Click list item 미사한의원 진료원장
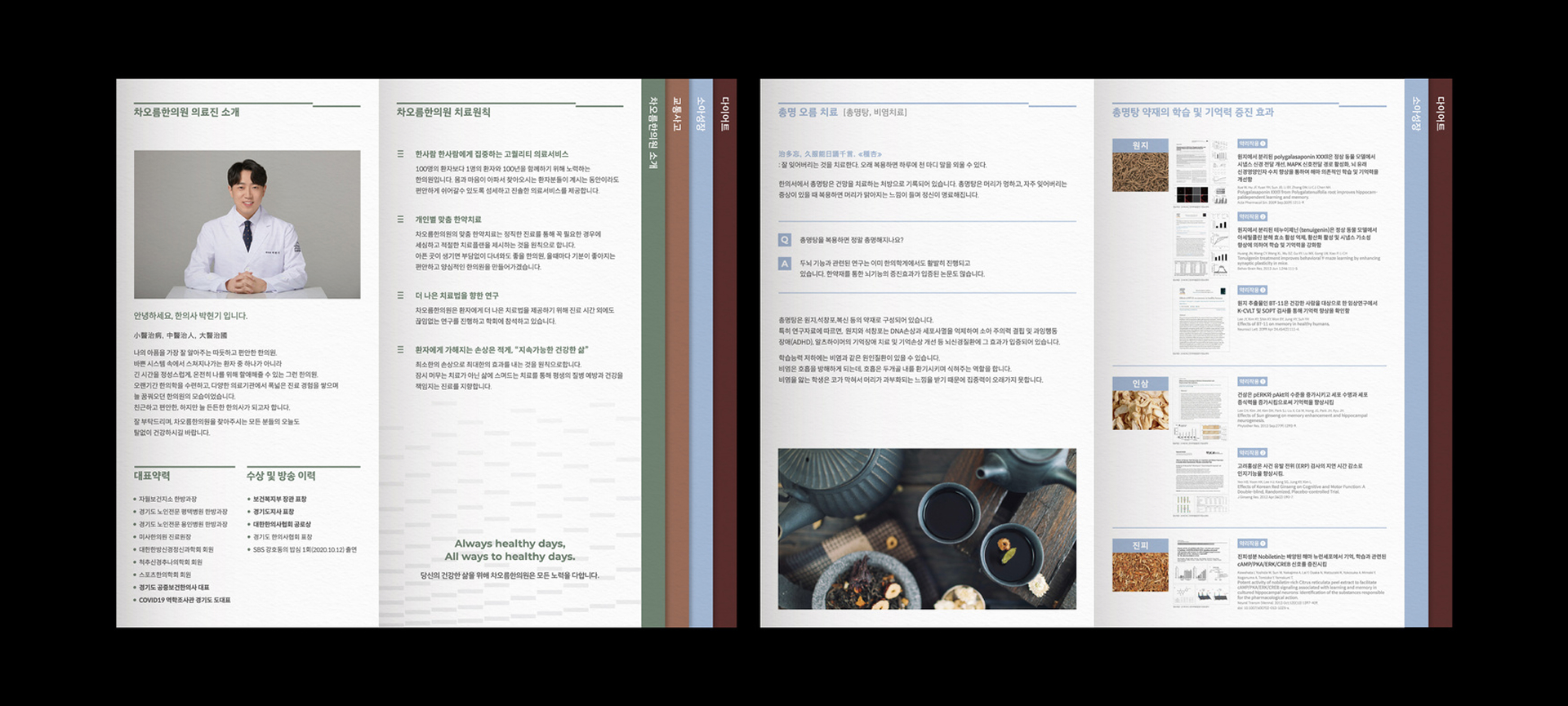This screenshot has width=1568, height=706. [162, 537]
